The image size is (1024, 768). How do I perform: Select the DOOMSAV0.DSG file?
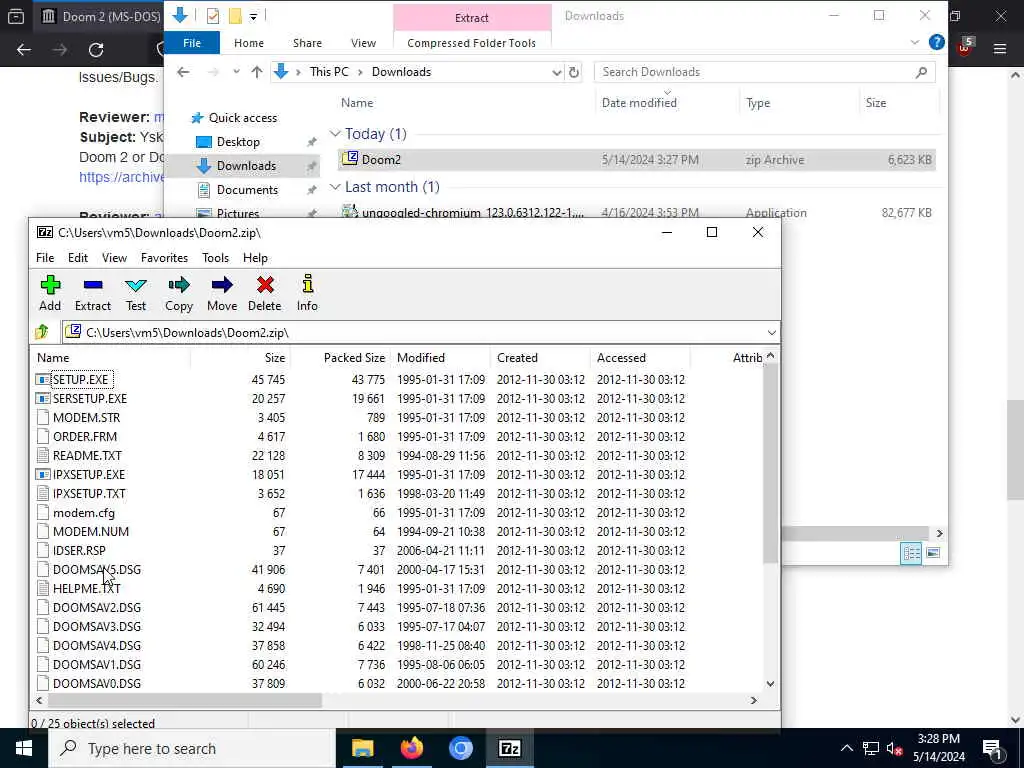(97, 684)
